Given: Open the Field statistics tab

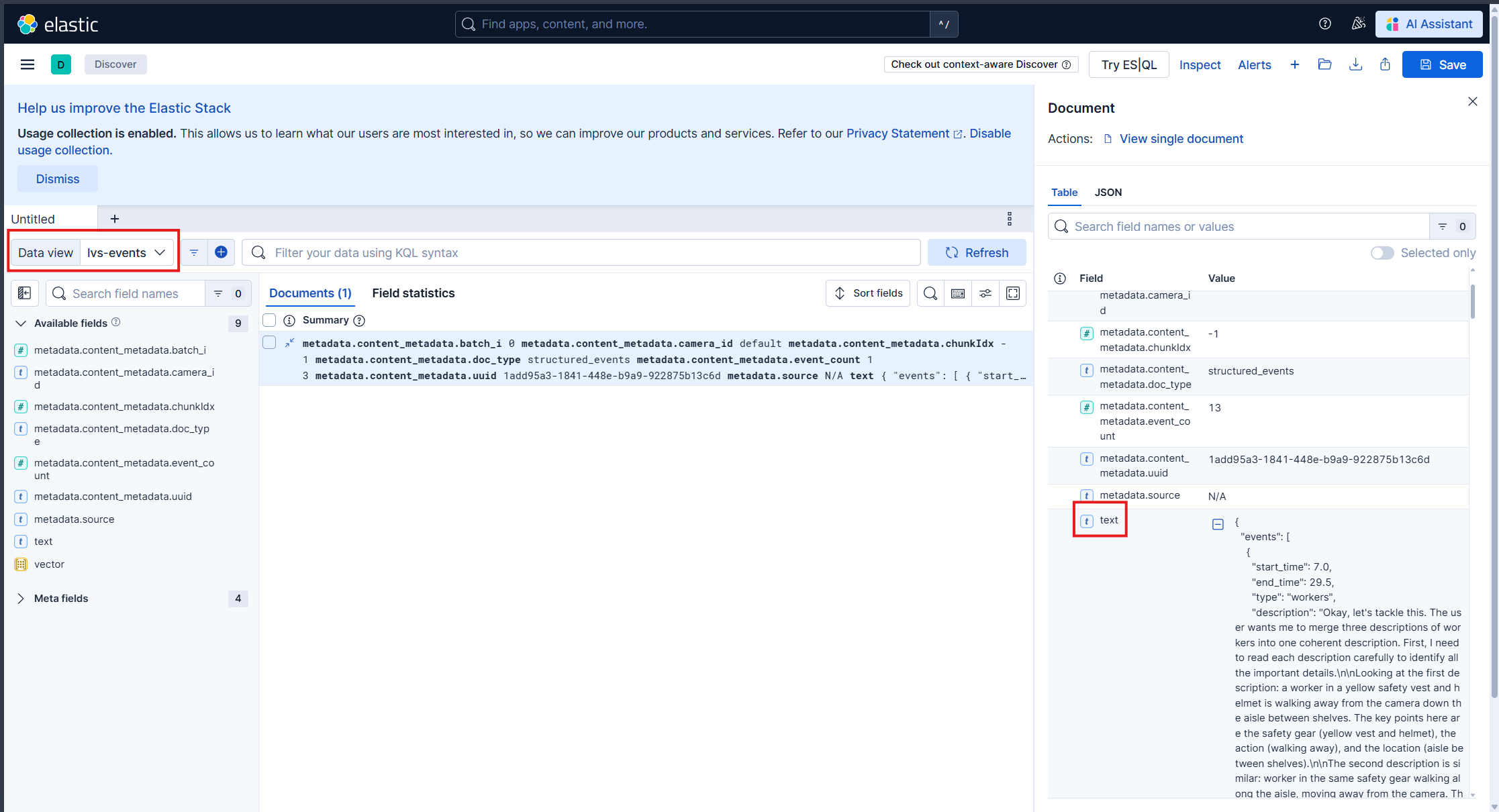Looking at the screenshot, I should pyautogui.click(x=413, y=293).
